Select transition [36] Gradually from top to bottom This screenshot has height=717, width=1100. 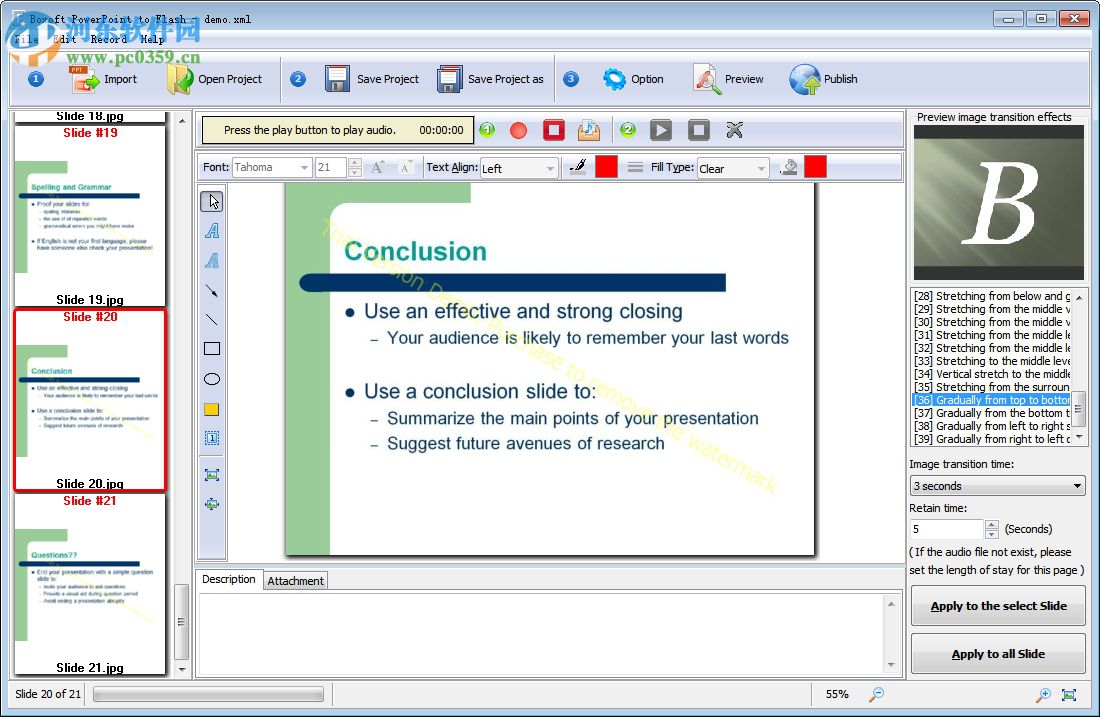990,399
